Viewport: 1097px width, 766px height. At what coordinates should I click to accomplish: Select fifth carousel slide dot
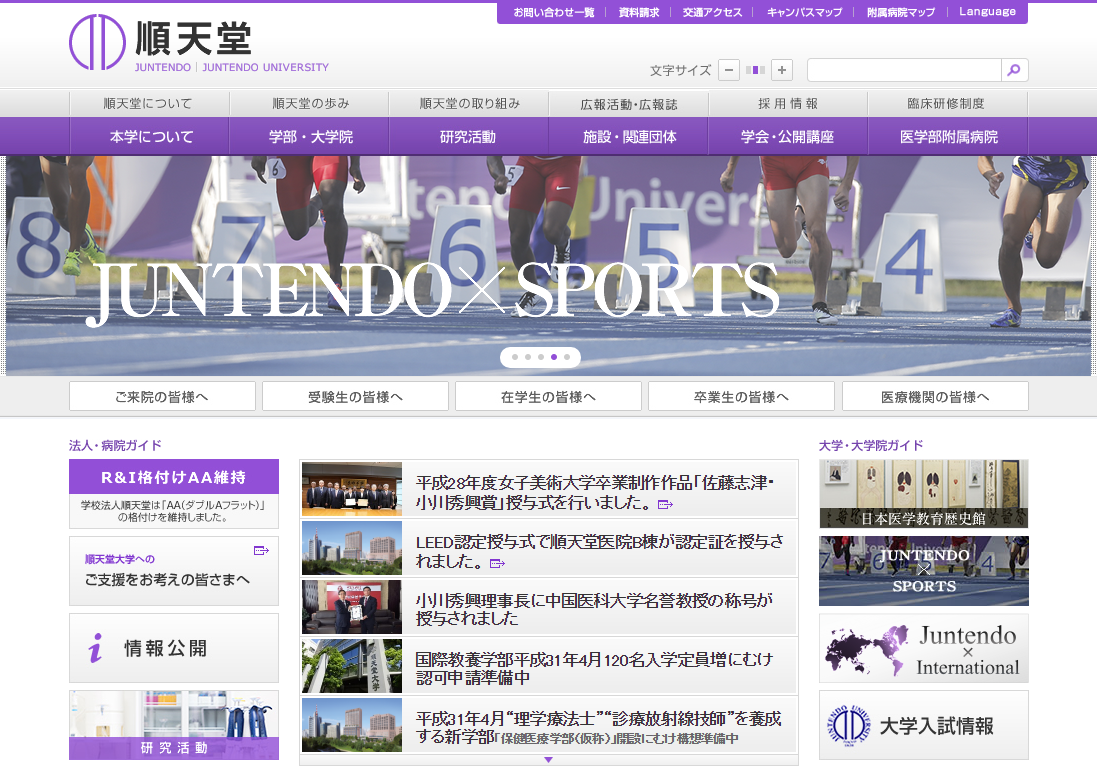tap(567, 357)
